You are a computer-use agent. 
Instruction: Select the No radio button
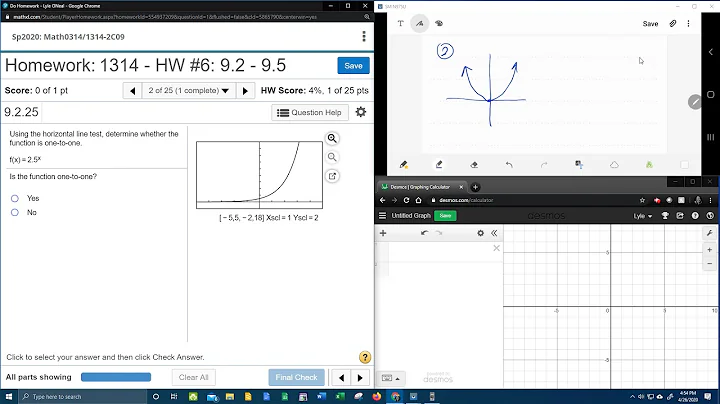point(15,213)
